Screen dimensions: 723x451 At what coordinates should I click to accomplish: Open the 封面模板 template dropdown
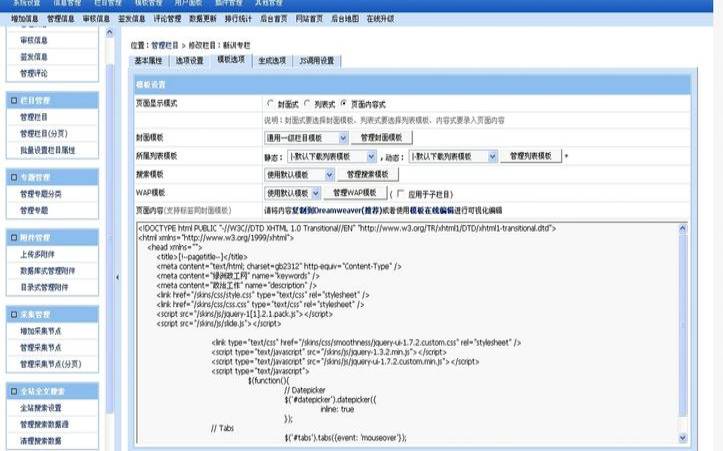click(x=343, y=137)
